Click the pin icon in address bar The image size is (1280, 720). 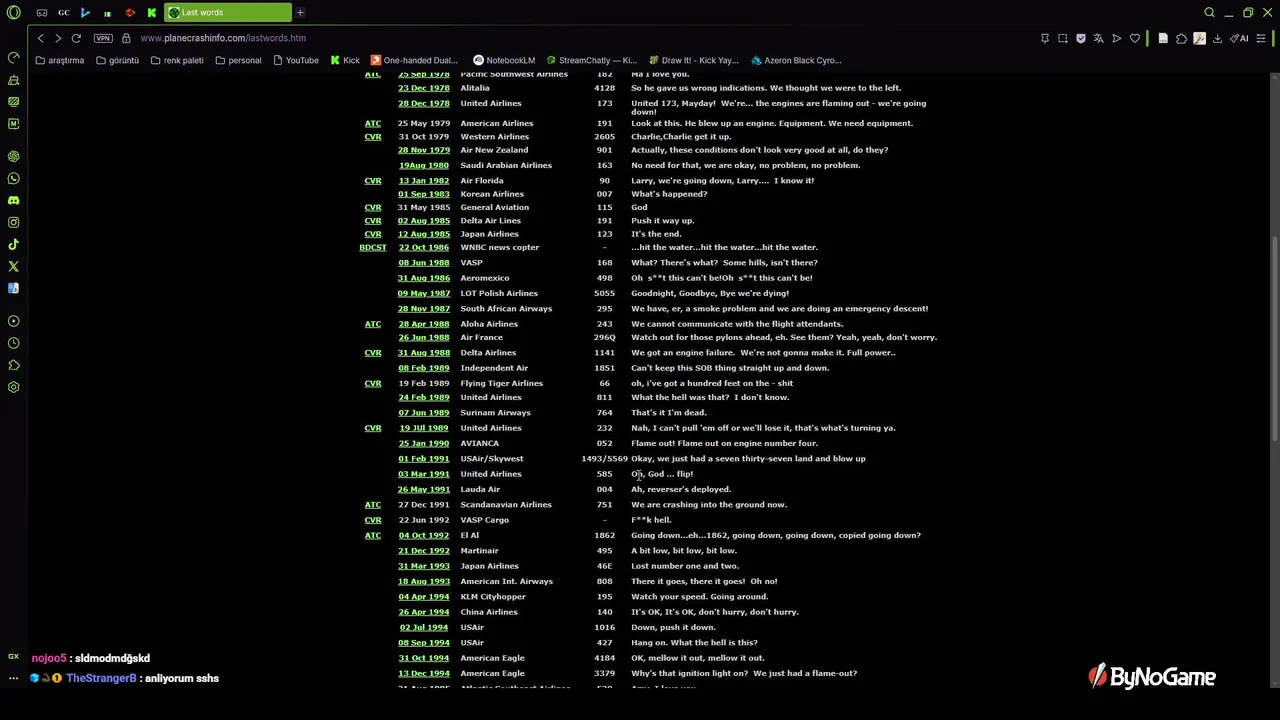pyautogui.click(x=1045, y=38)
